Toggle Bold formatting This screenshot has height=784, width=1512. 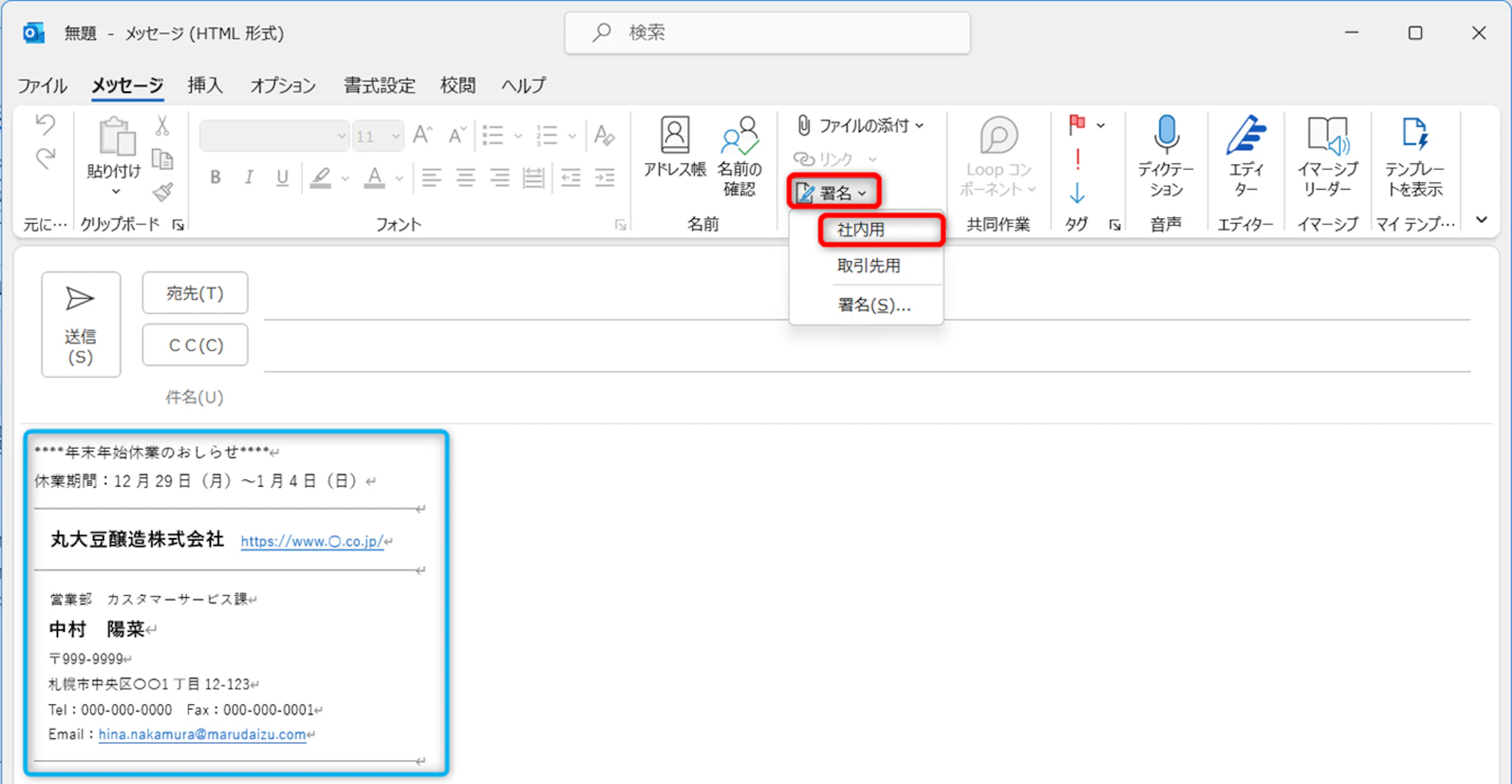click(x=216, y=177)
